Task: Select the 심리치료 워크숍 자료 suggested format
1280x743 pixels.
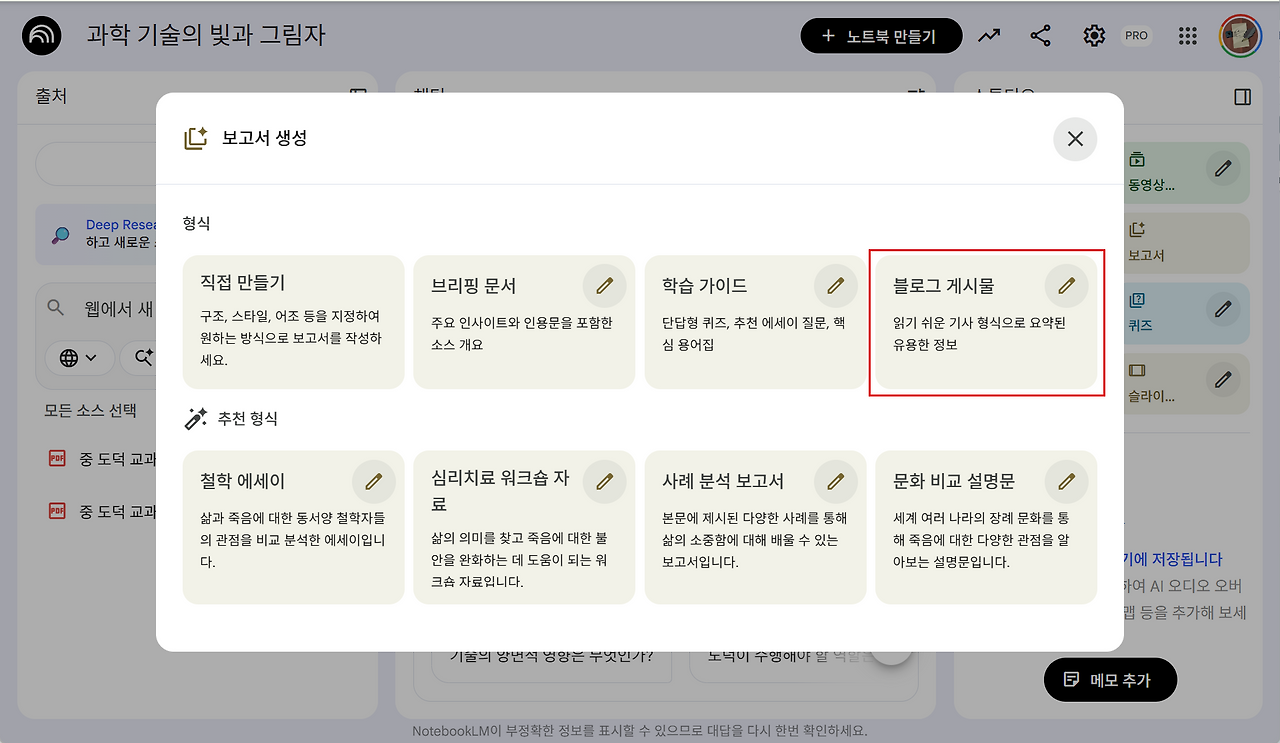Action: tap(524, 527)
